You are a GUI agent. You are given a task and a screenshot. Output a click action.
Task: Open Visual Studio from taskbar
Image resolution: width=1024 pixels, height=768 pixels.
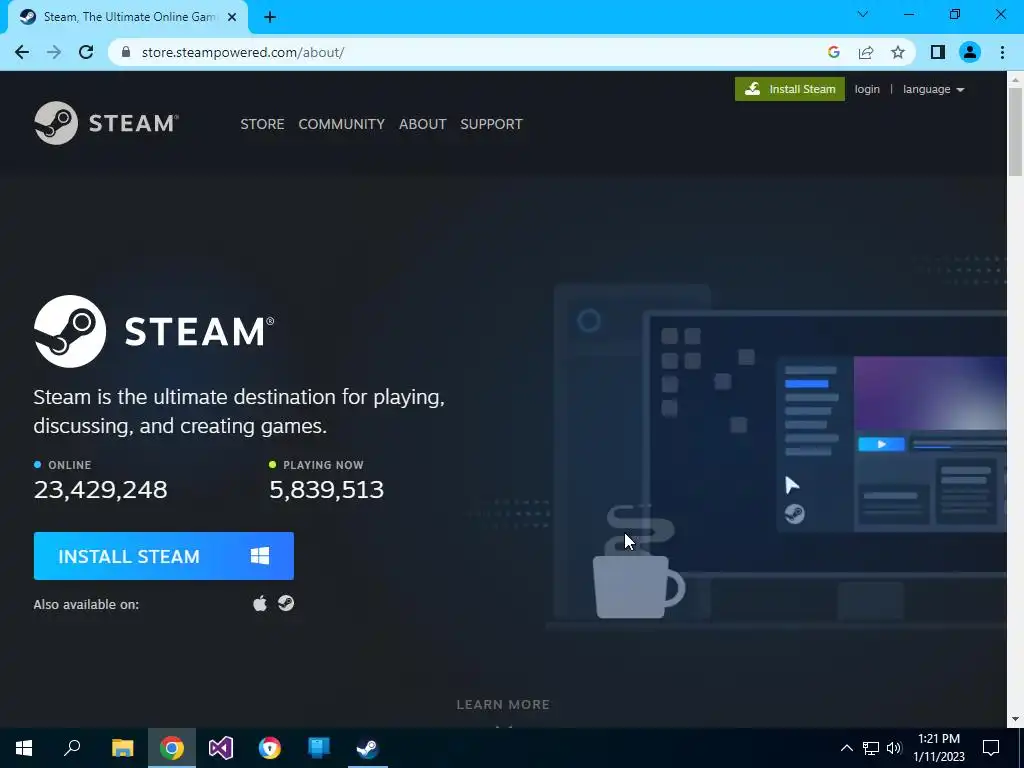tap(221, 748)
